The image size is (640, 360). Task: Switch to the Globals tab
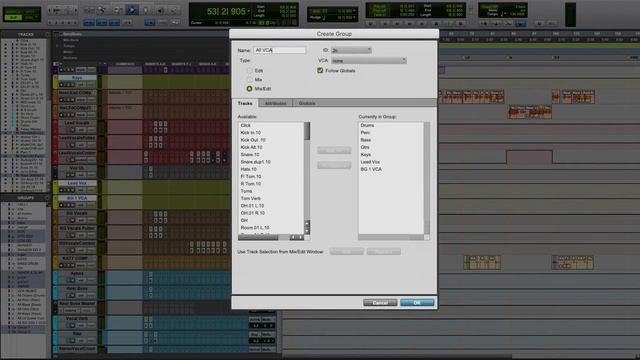[x=307, y=103]
